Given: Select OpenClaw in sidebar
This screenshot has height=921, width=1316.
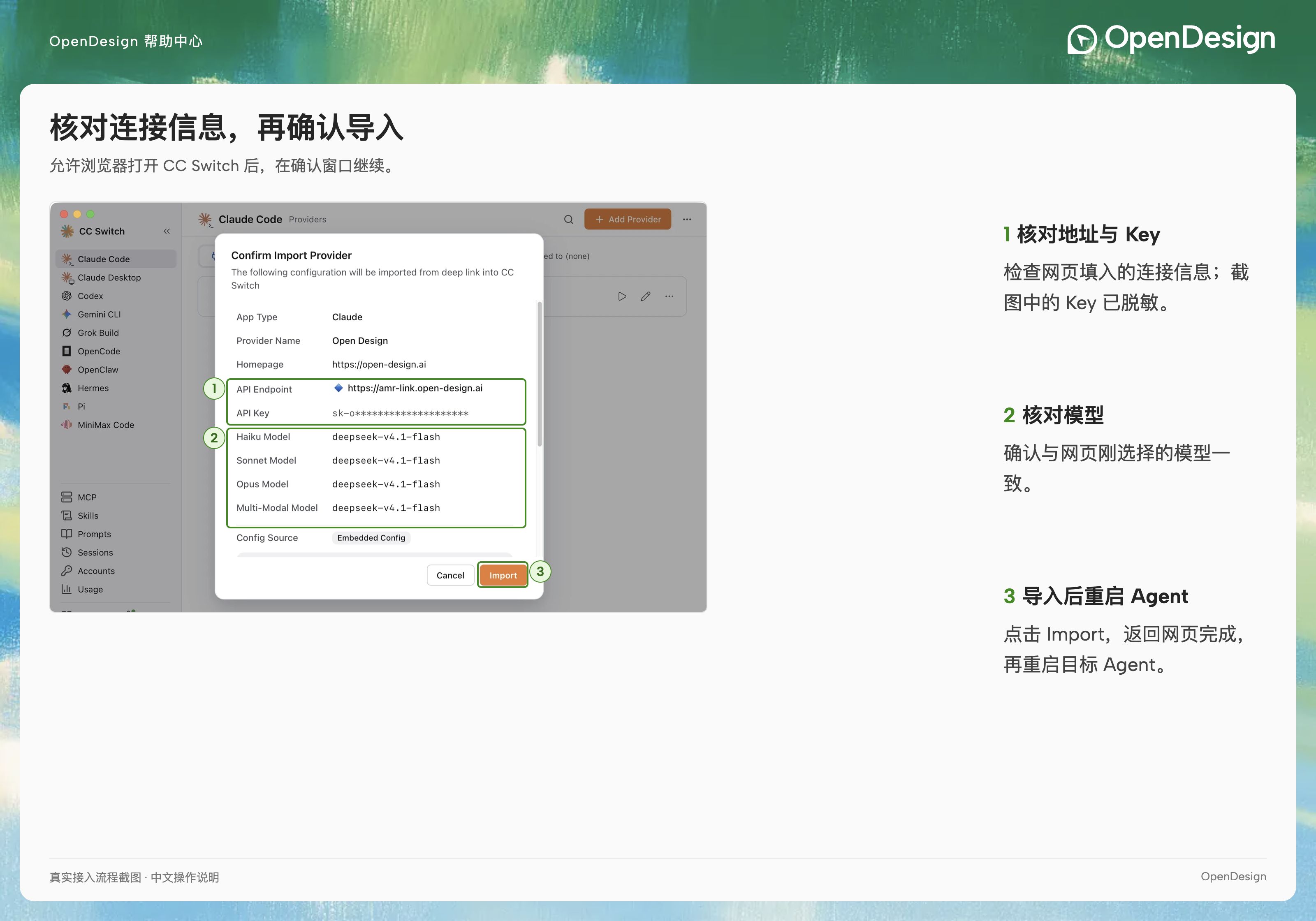Looking at the screenshot, I should click(116, 370).
